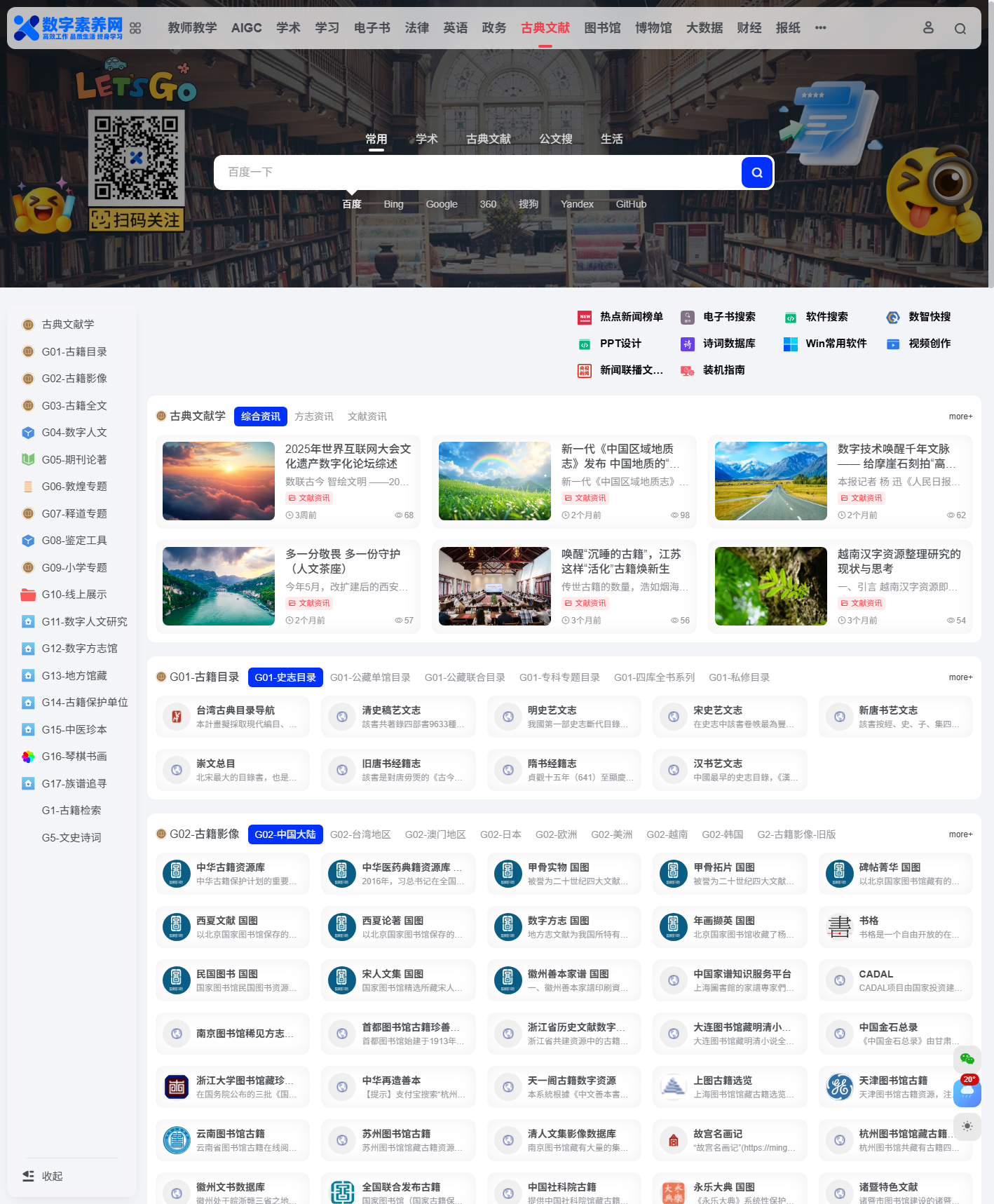The height and width of the screenshot is (1204, 994).
Task: Go to G04-数字人文 in the sidebar
Action: (x=74, y=433)
